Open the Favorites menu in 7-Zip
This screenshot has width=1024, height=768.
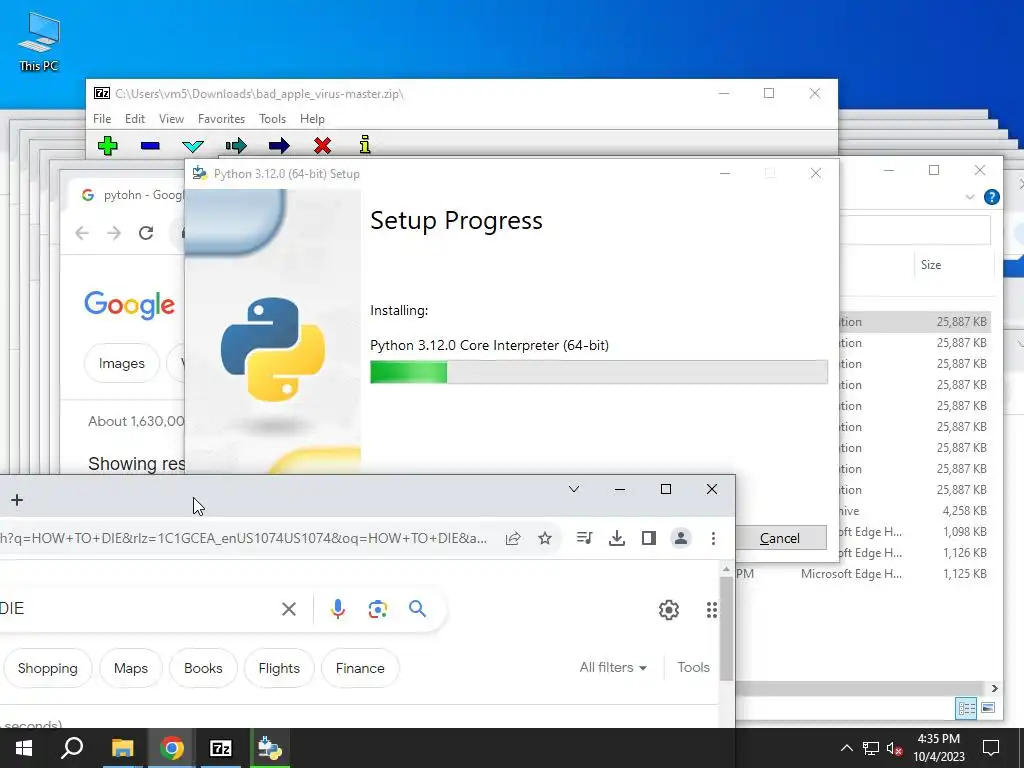click(x=221, y=119)
